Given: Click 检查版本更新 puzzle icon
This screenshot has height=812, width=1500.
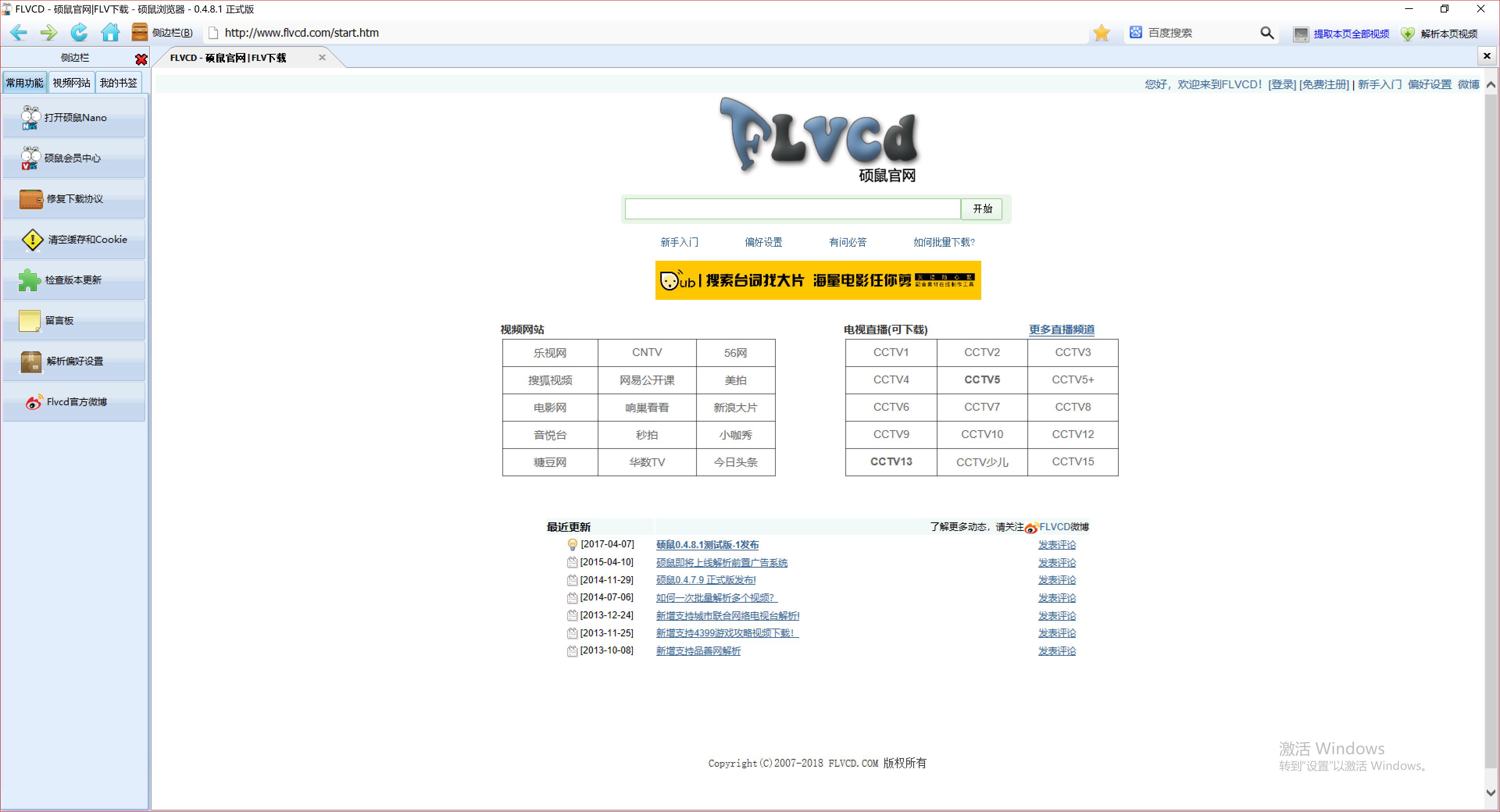Looking at the screenshot, I should click(29, 280).
